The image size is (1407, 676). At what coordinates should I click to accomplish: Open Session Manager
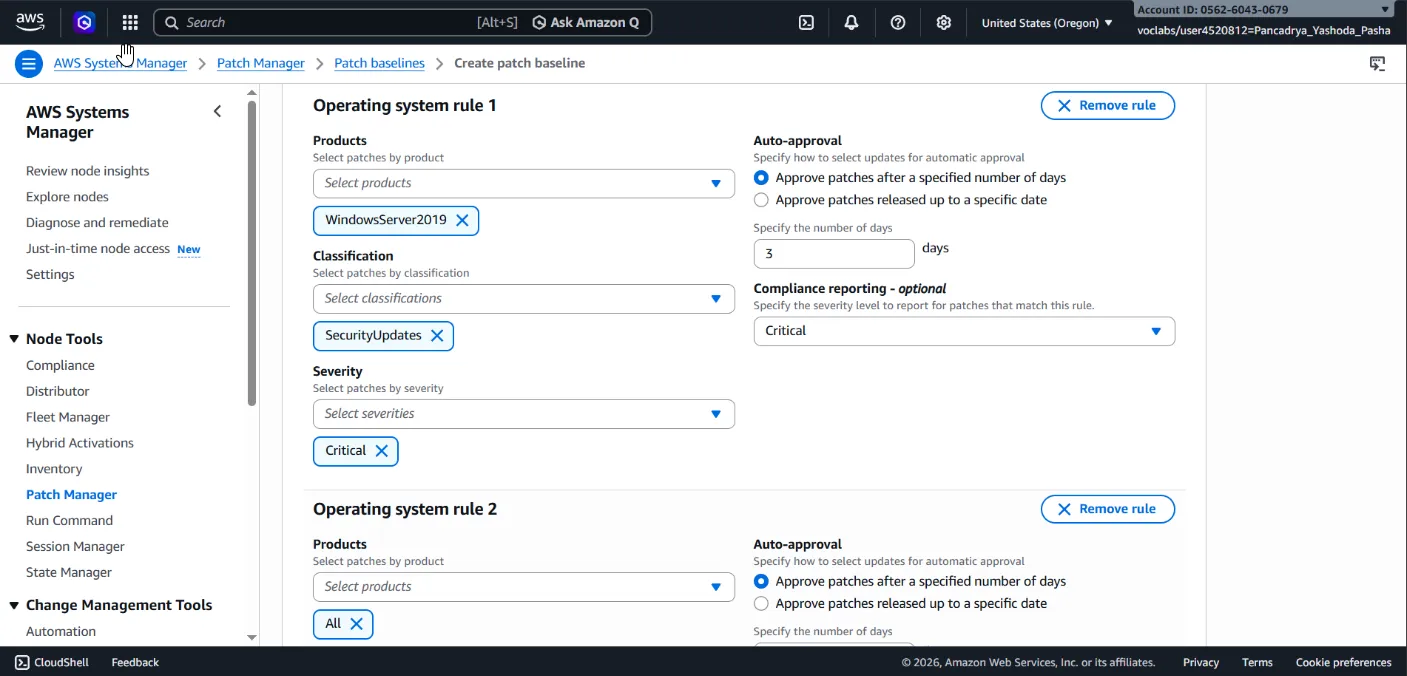[75, 547]
